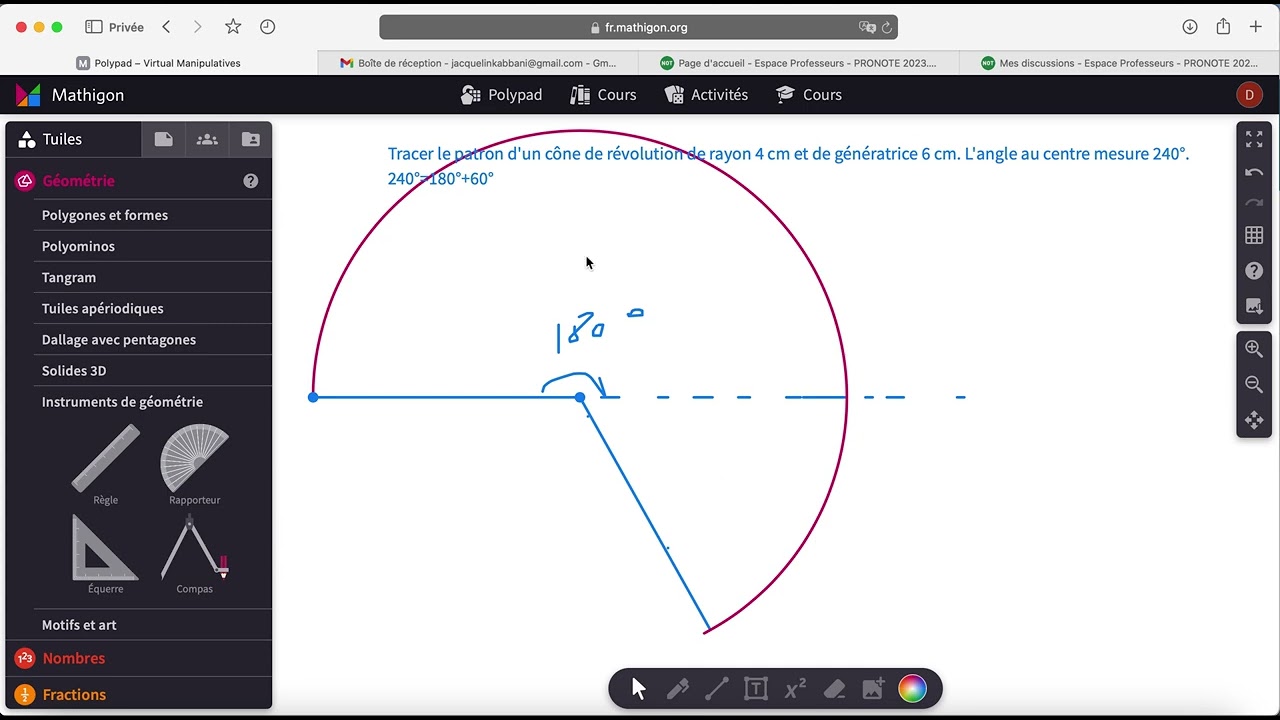Add the ruler (Règle) instrument
The image size is (1280, 720).
coord(106,464)
